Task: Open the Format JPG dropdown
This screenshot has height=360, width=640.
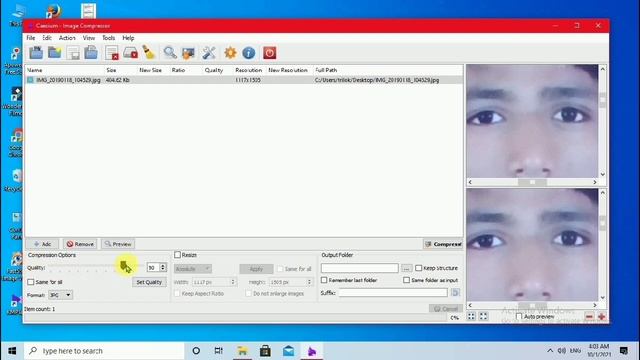Action: point(60,295)
